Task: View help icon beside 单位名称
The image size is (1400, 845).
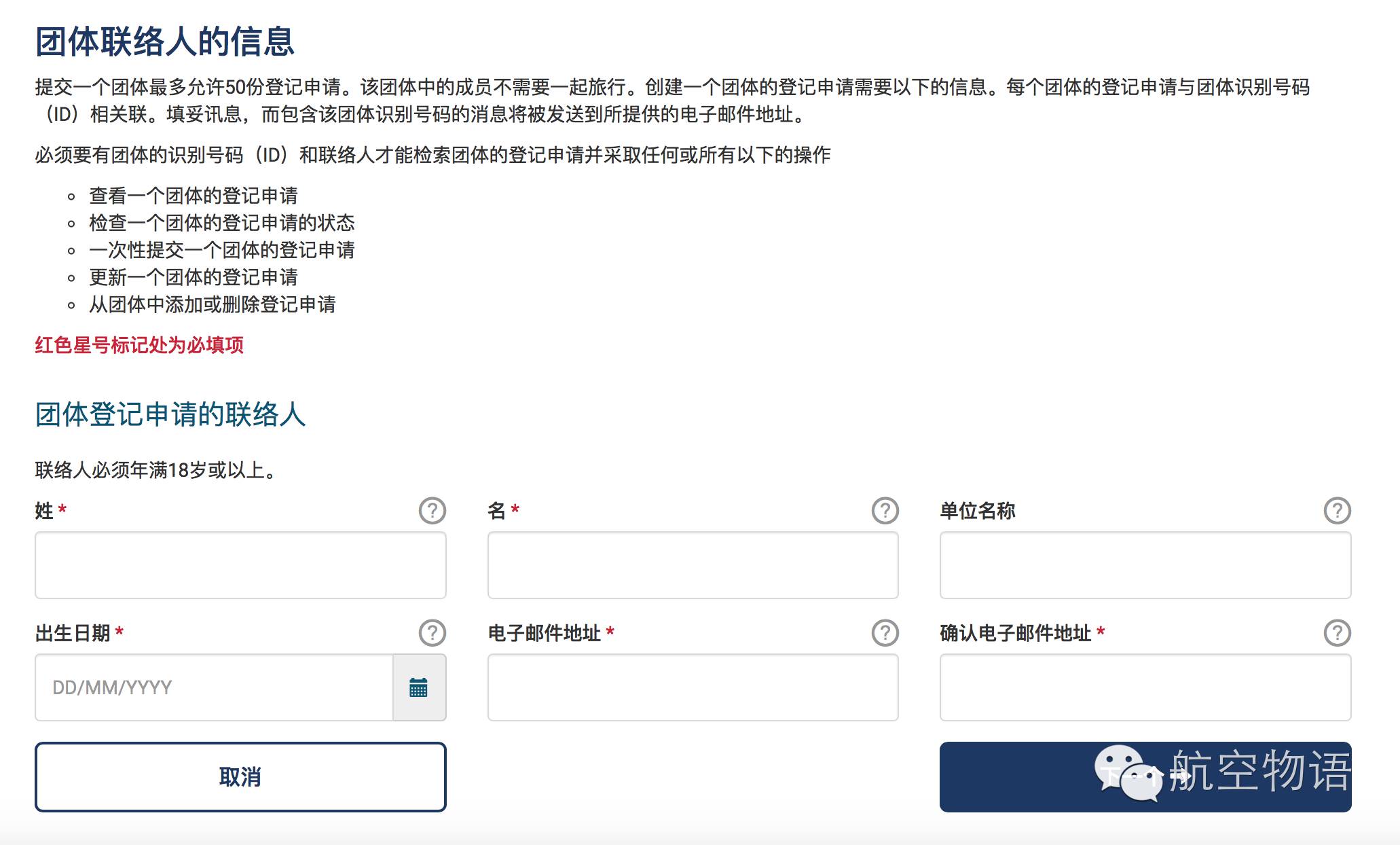Action: pos(1337,510)
